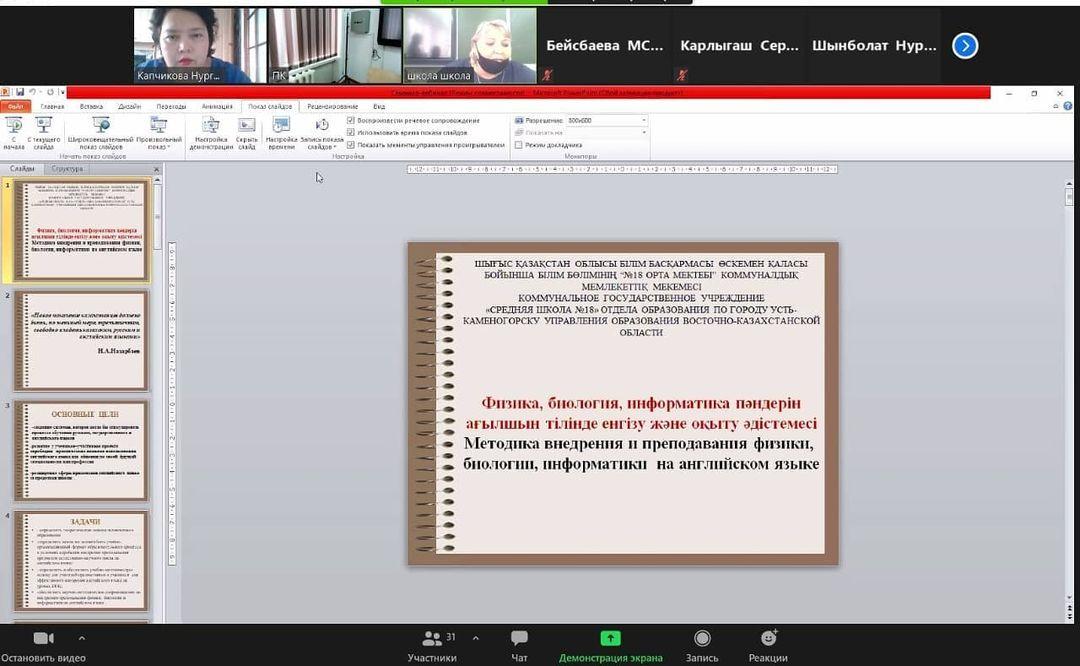Screen dimensions: 1080x666
Task: Start Zoom recording with Запись
Action: coord(702,646)
